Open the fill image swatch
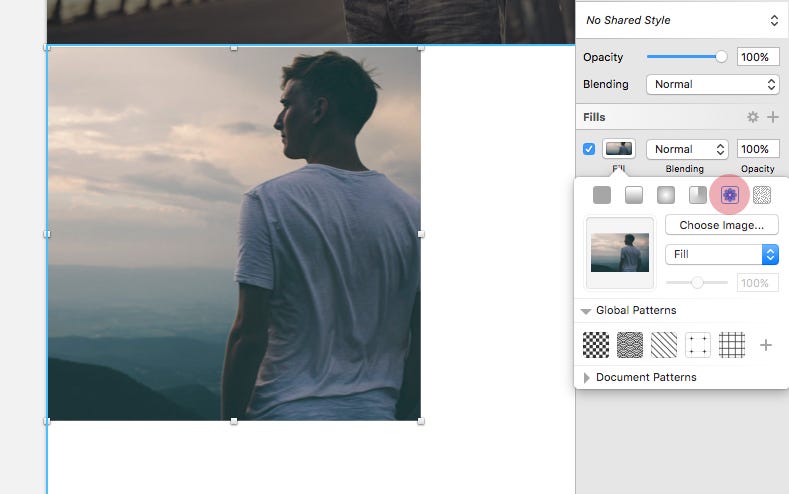This screenshot has height=494, width=789. [x=619, y=149]
